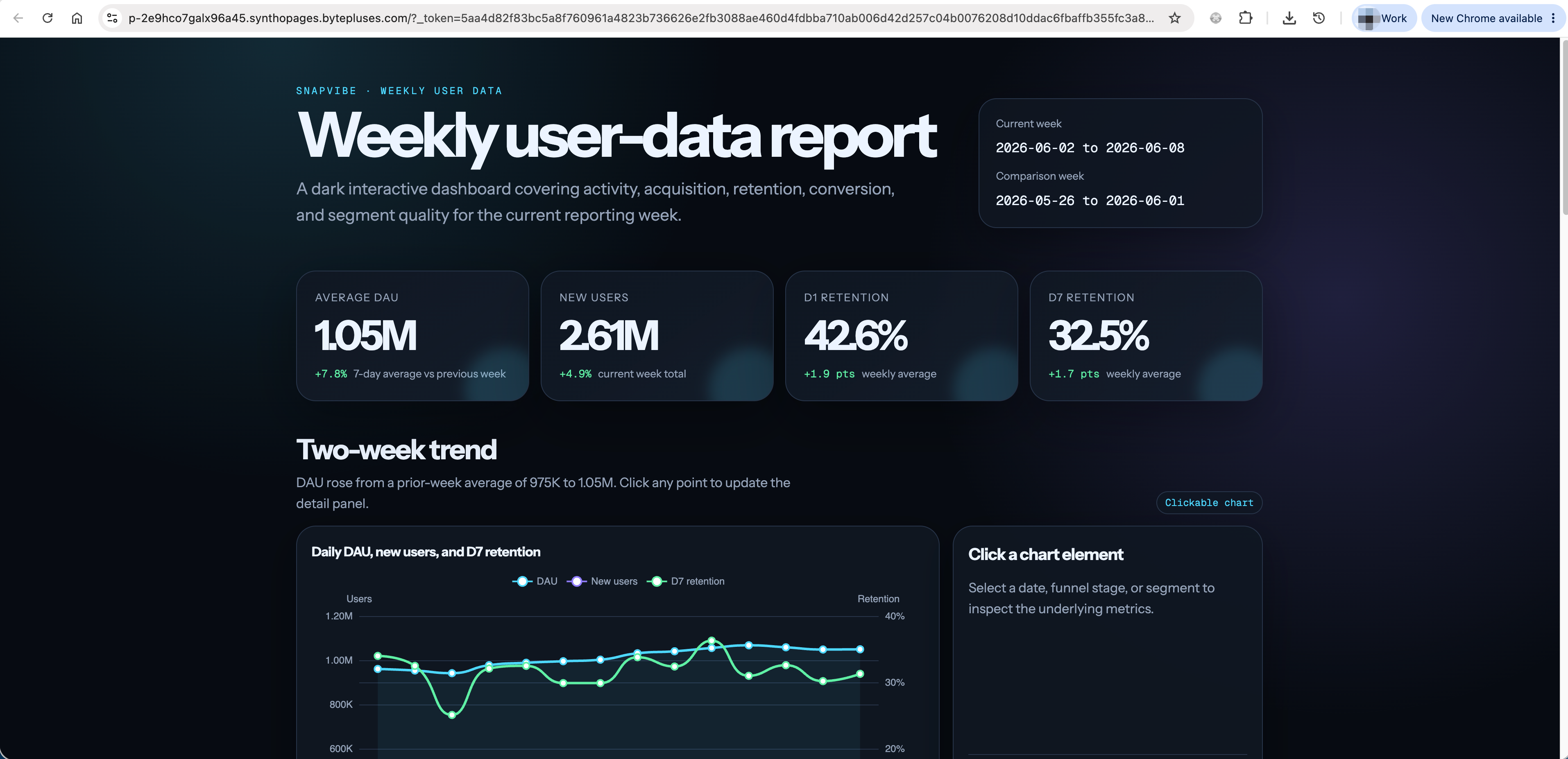Click the Clickable chart badge

pos(1209,503)
